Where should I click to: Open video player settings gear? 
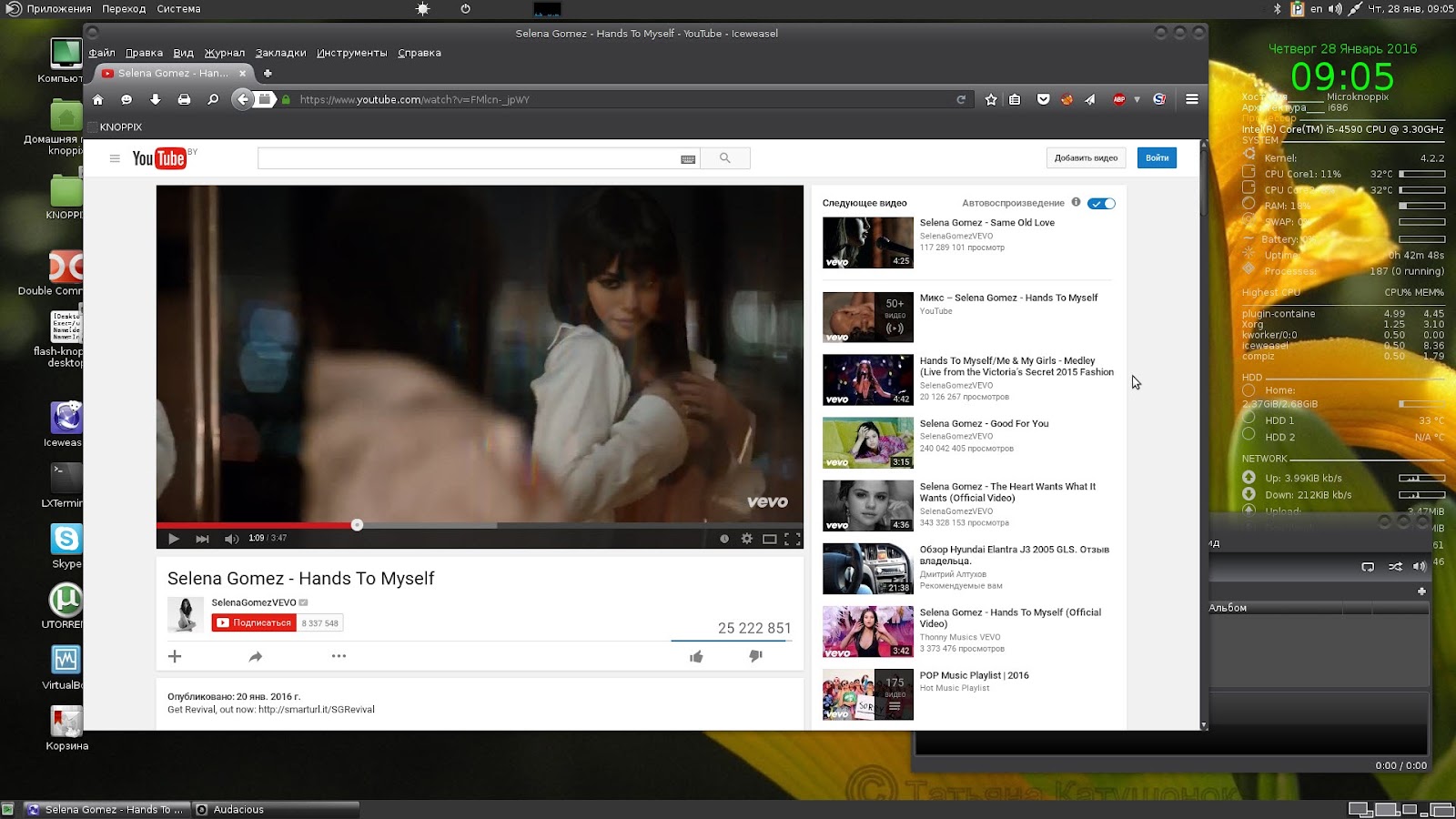(747, 539)
